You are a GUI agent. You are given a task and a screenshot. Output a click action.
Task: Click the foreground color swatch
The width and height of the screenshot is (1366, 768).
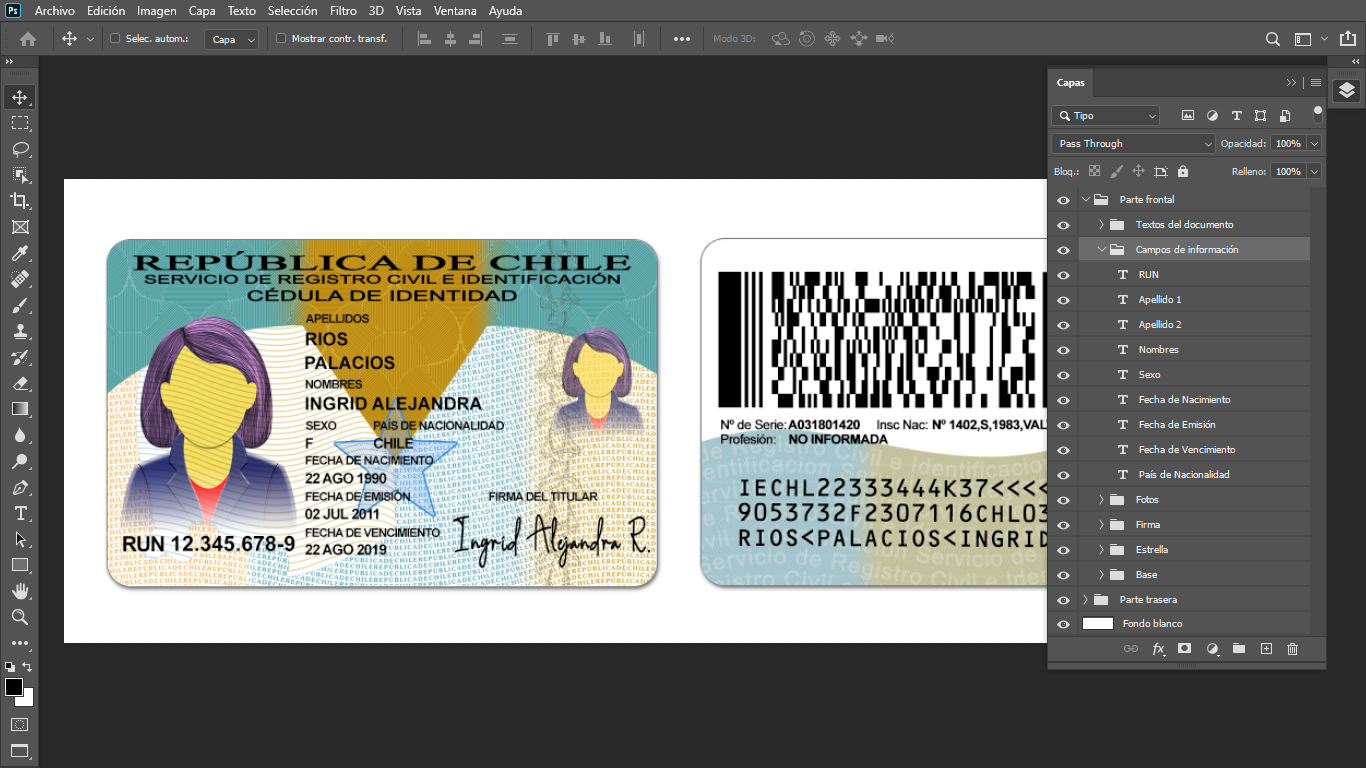tap(13, 687)
